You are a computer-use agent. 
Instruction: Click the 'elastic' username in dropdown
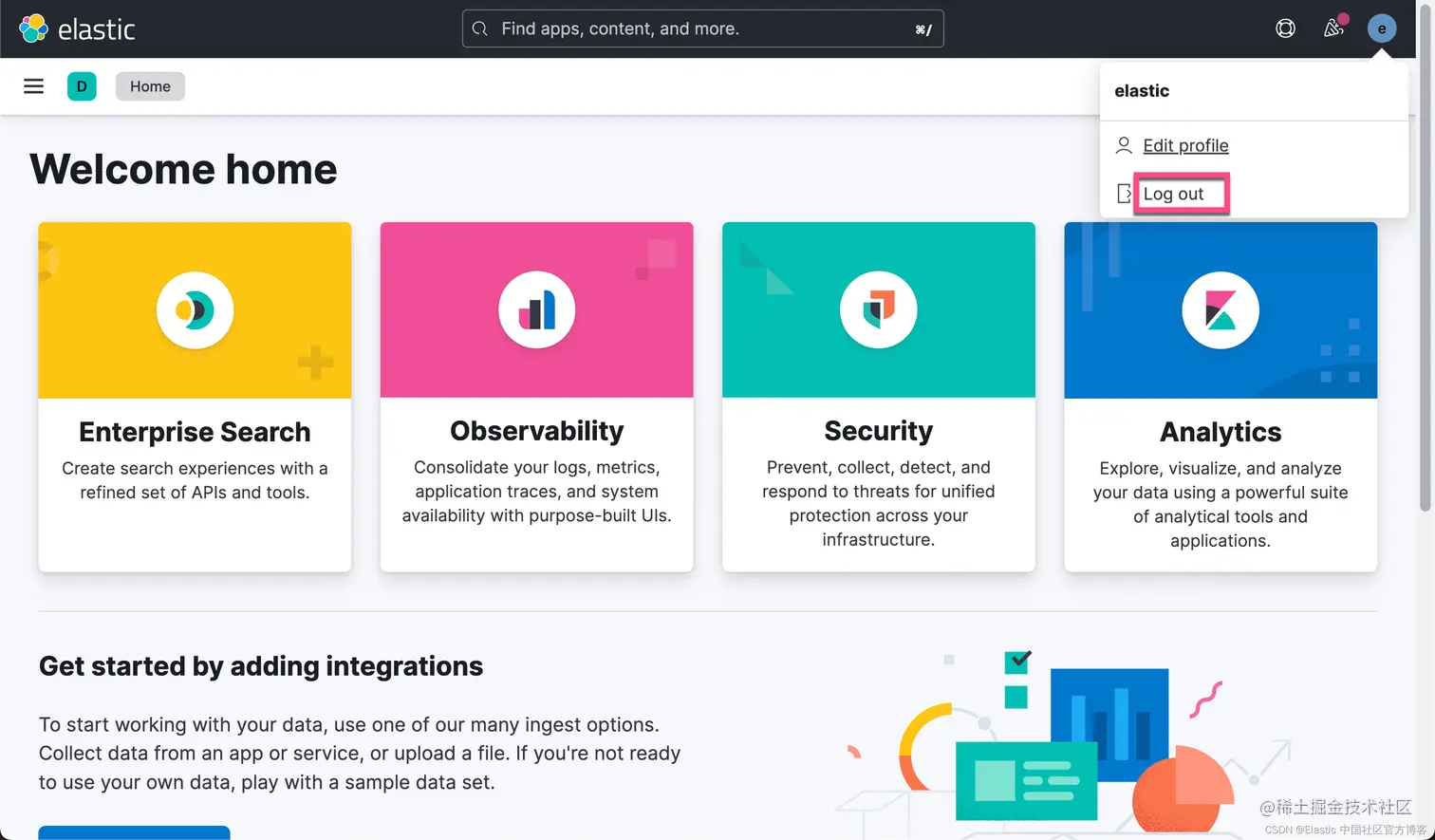[1142, 91]
